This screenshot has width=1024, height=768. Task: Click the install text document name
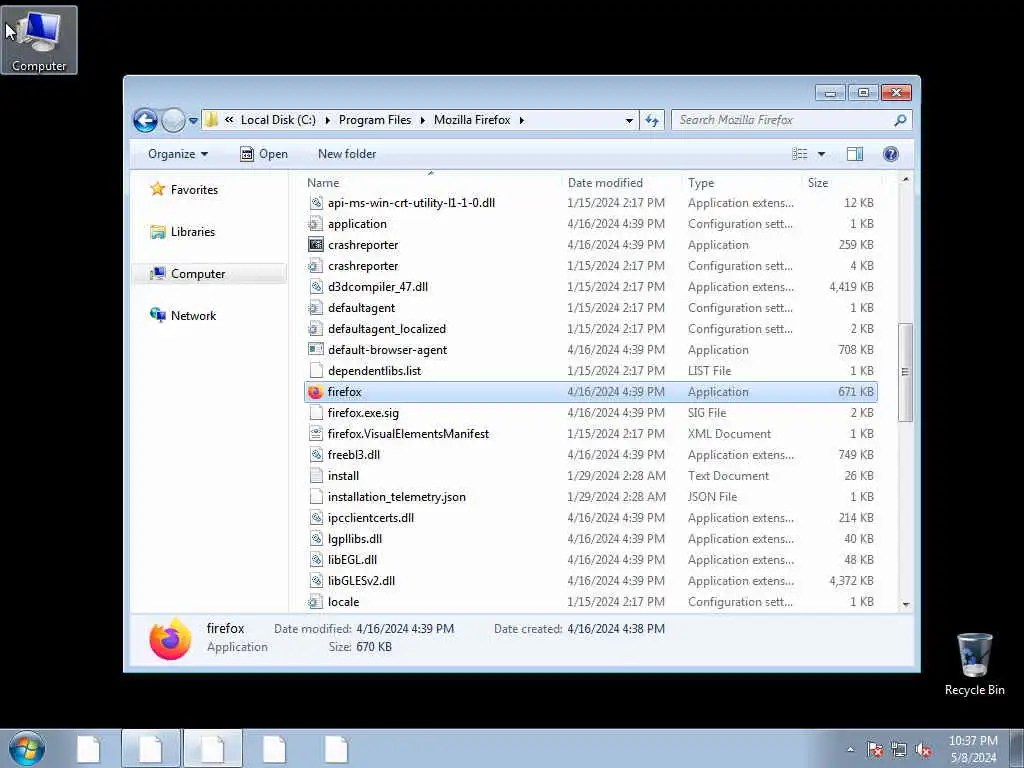[343, 476]
